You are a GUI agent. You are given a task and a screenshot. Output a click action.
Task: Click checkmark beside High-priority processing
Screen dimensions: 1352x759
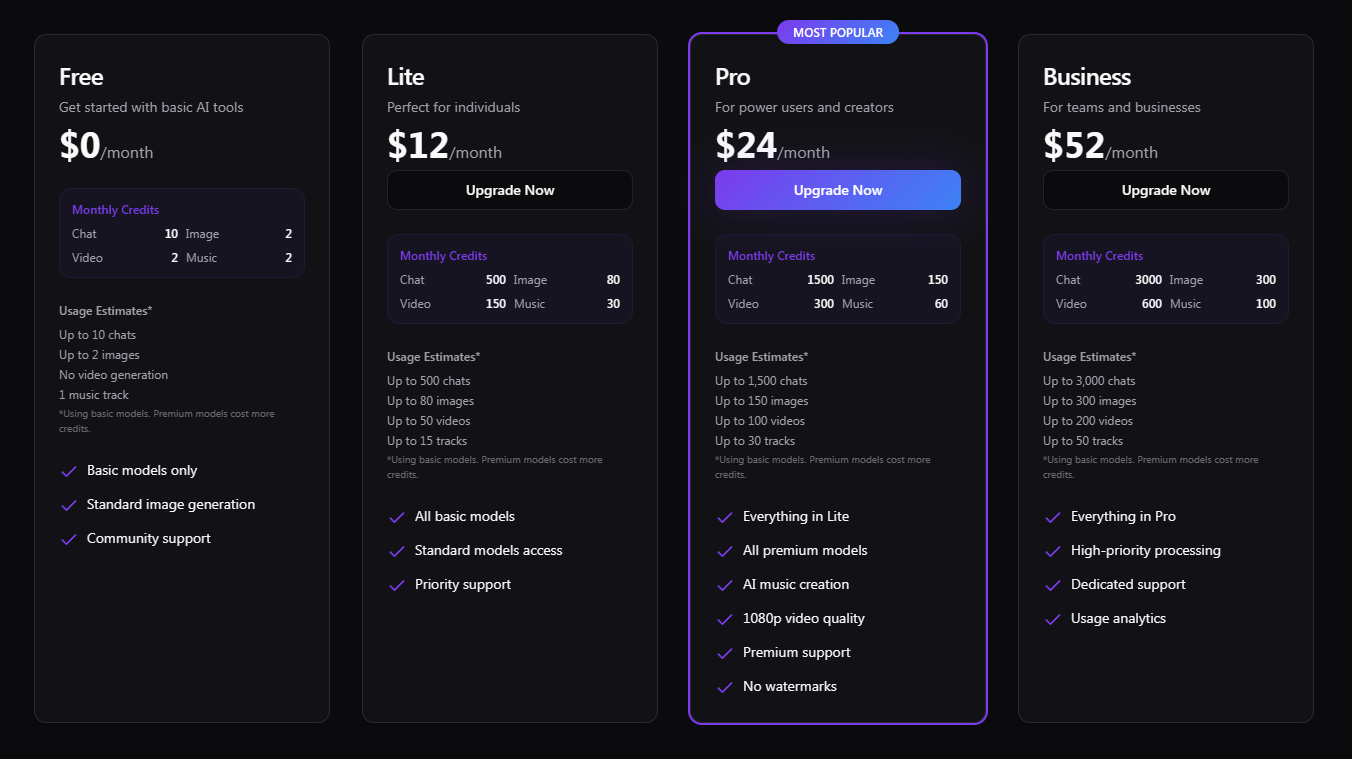click(x=1053, y=551)
